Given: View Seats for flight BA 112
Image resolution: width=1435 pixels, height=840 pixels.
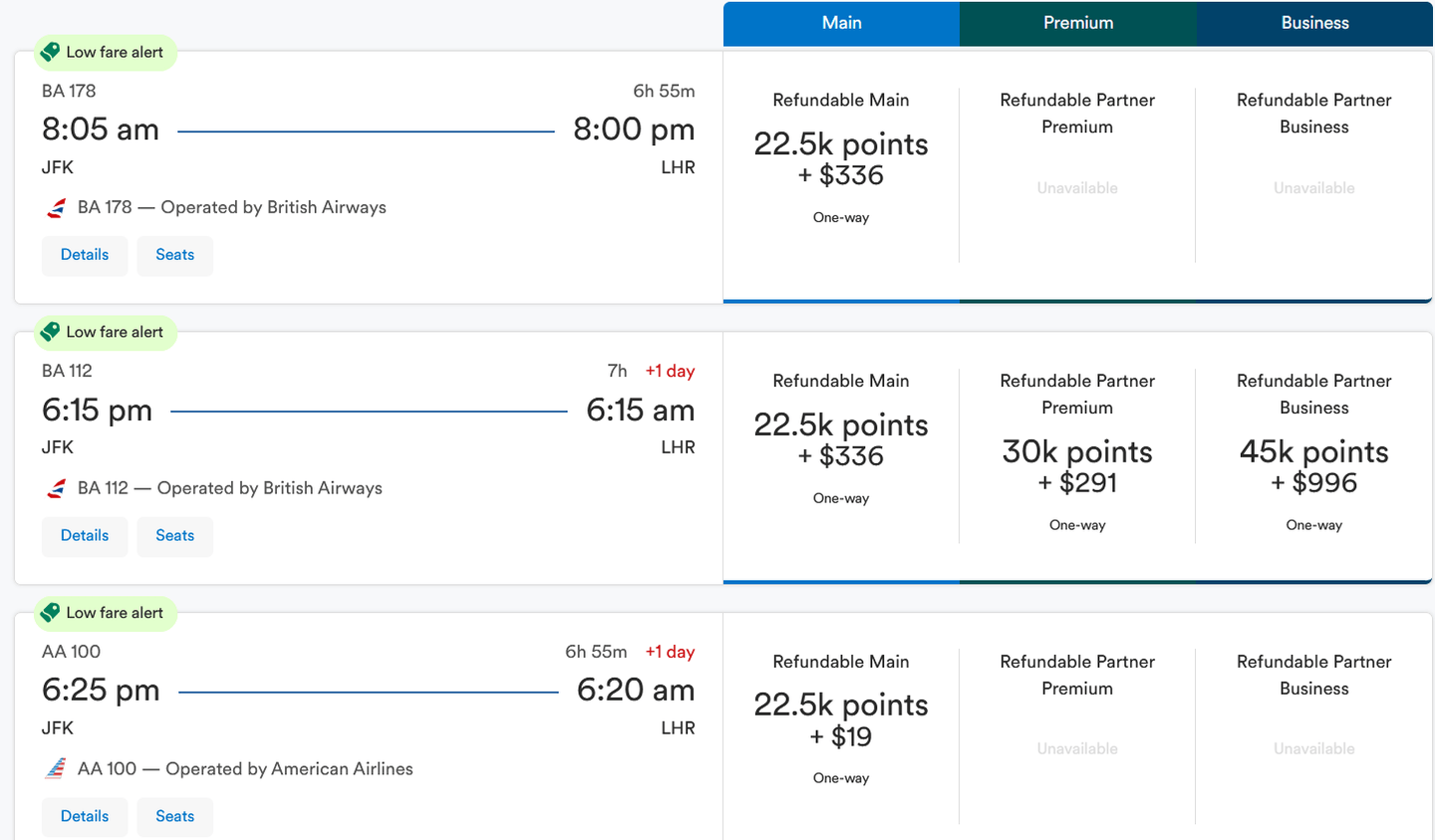Looking at the screenshot, I should click(174, 536).
